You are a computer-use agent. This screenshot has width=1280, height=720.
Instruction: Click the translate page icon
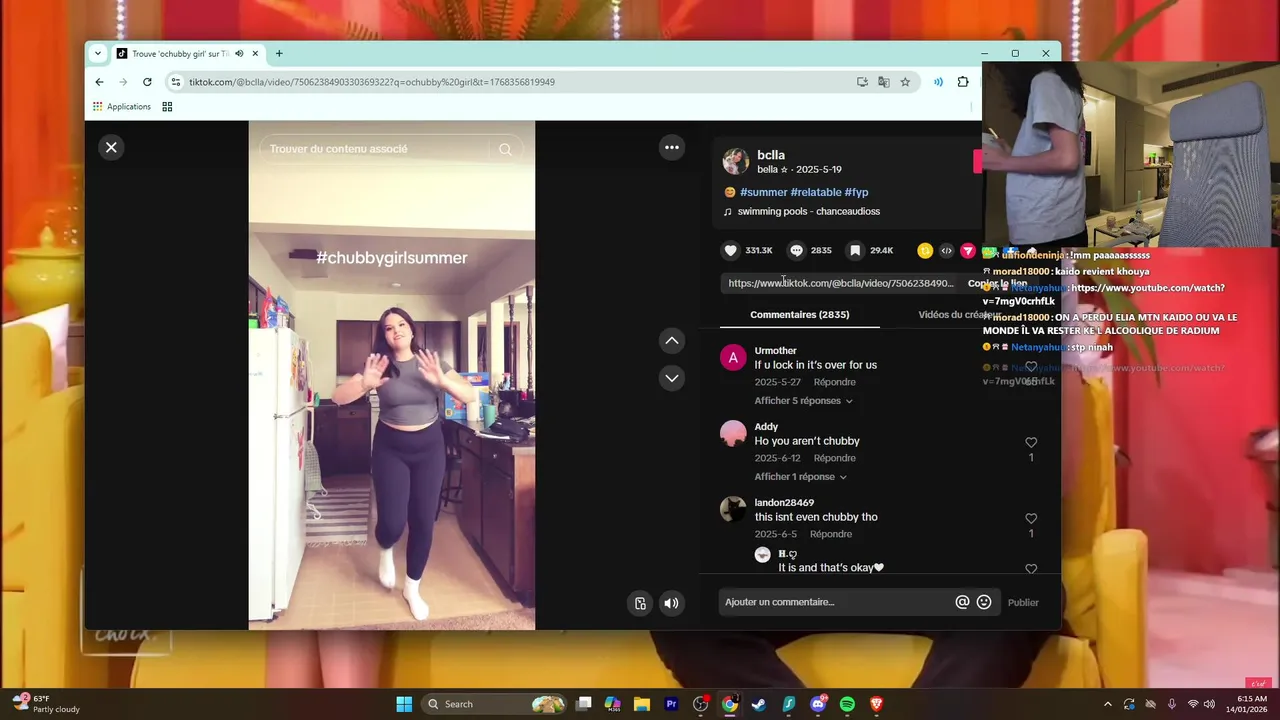(x=884, y=82)
